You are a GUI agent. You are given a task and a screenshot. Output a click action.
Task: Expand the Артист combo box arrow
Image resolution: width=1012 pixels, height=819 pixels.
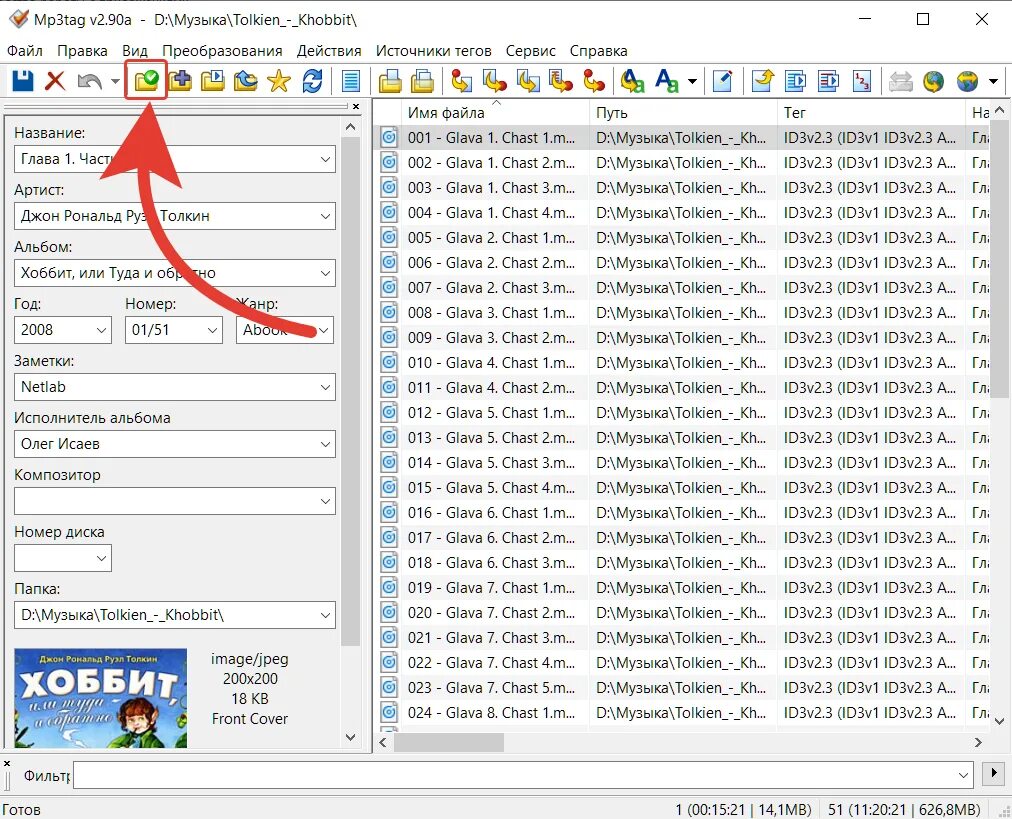[325, 216]
